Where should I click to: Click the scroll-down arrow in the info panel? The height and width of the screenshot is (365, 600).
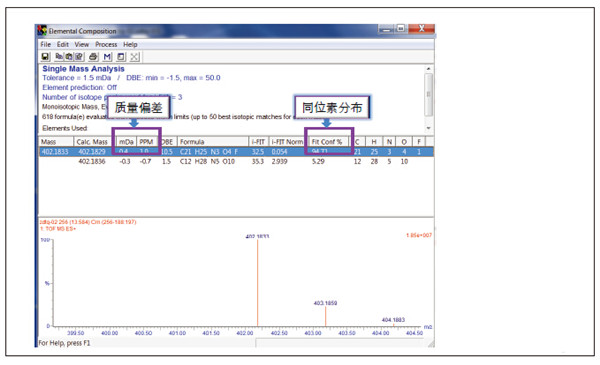pyautogui.click(x=429, y=128)
